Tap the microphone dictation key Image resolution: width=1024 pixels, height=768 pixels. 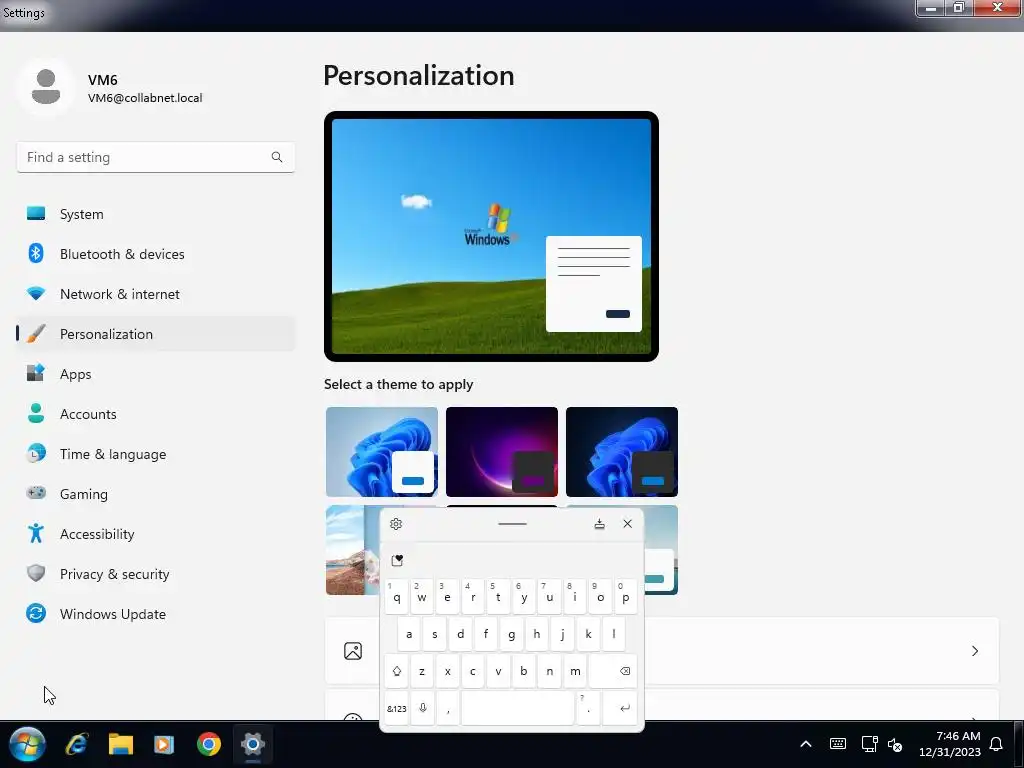click(423, 709)
